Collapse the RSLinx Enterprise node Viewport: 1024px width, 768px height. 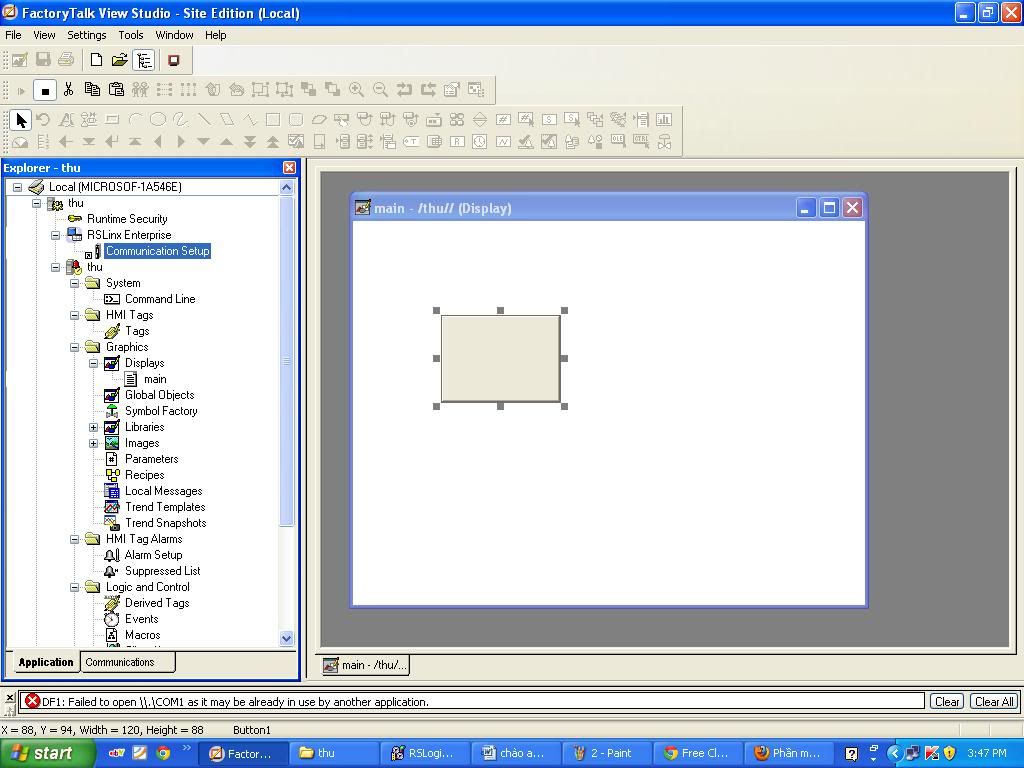(x=56, y=235)
